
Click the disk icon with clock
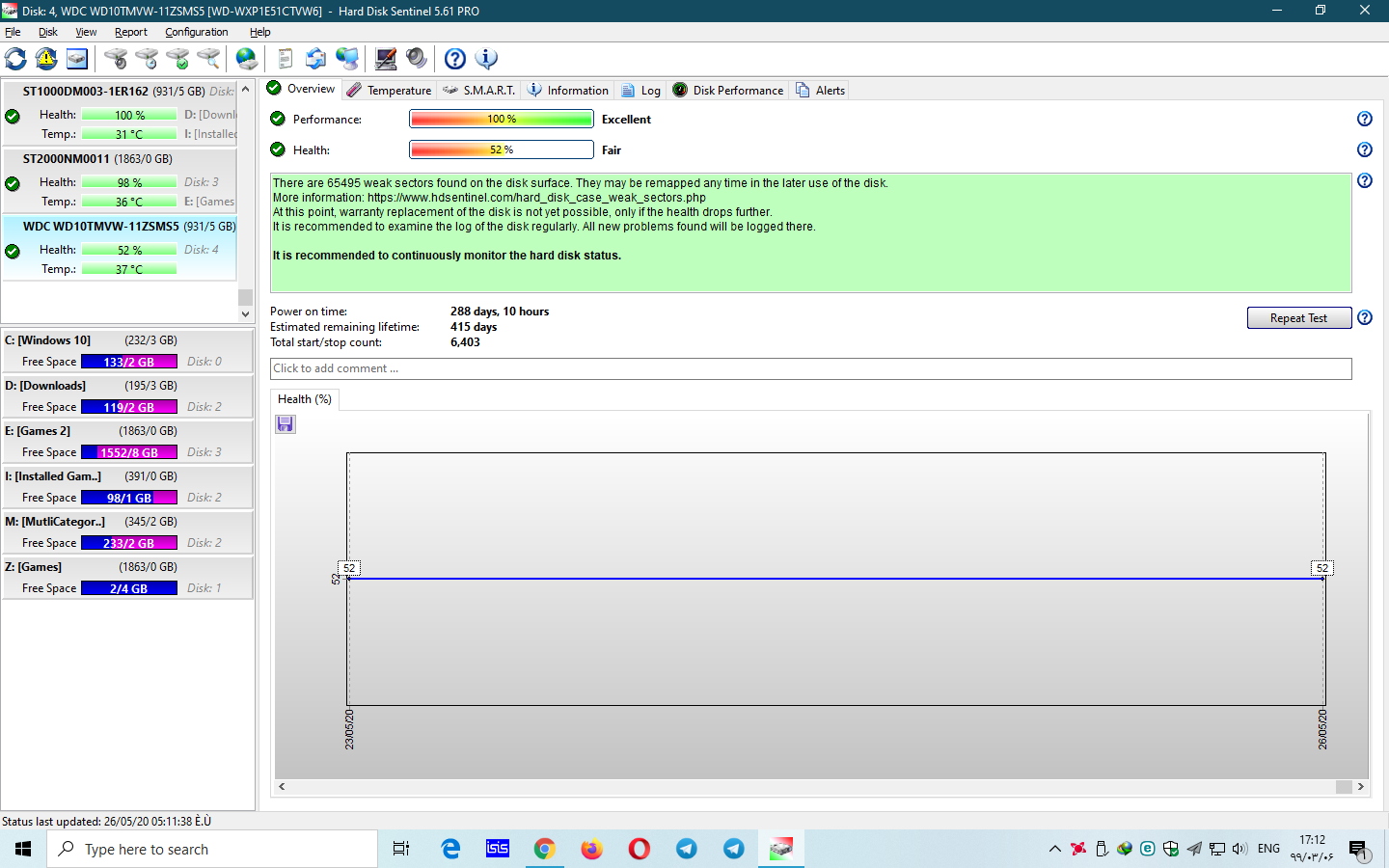pos(147,59)
